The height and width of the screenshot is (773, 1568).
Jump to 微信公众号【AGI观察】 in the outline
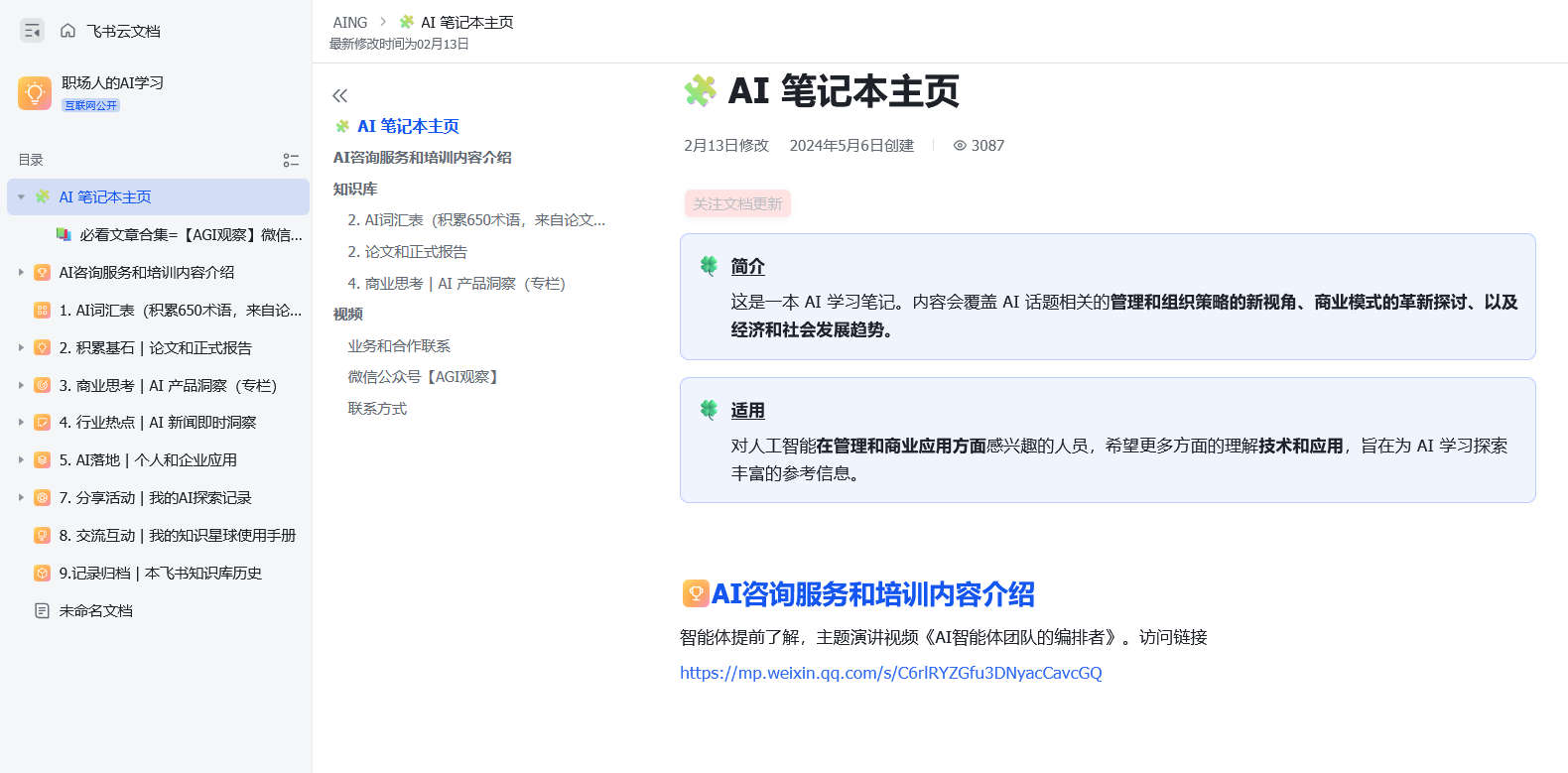pos(426,376)
